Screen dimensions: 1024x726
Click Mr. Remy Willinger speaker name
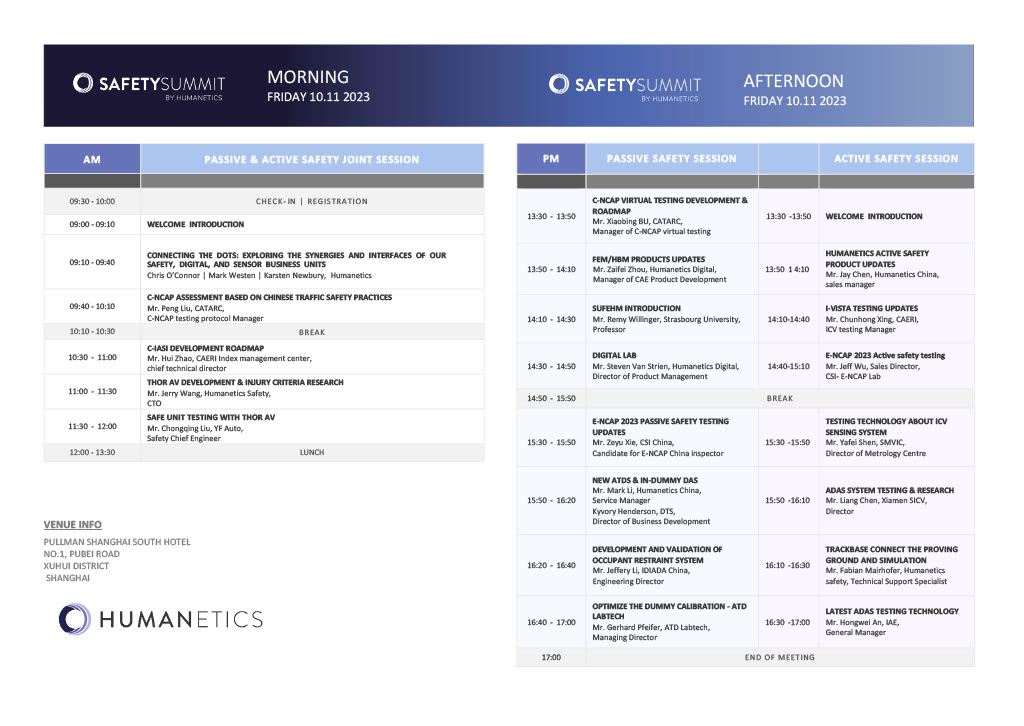(x=626, y=319)
